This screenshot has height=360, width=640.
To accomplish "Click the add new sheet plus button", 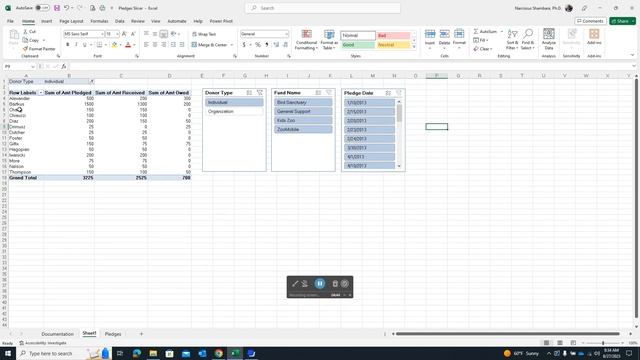I will click(141, 334).
